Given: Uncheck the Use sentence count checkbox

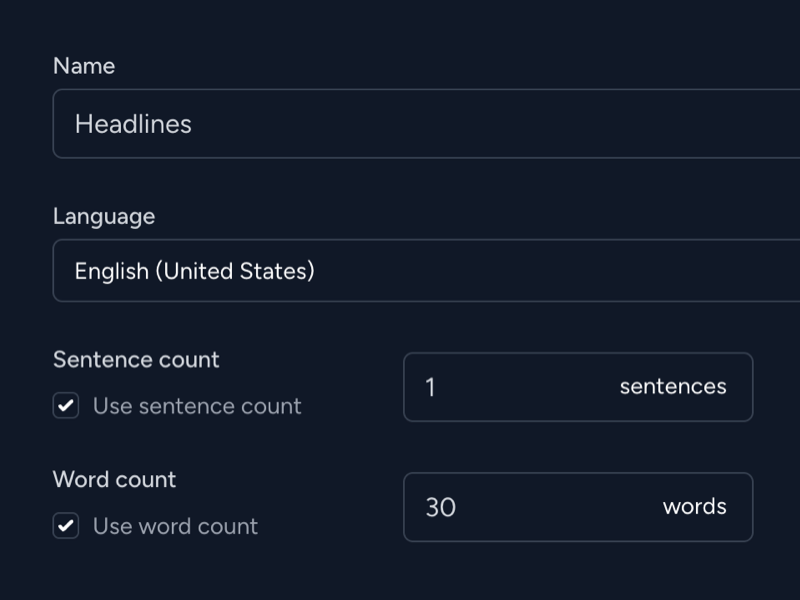Looking at the screenshot, I should [x=66, y=406].
